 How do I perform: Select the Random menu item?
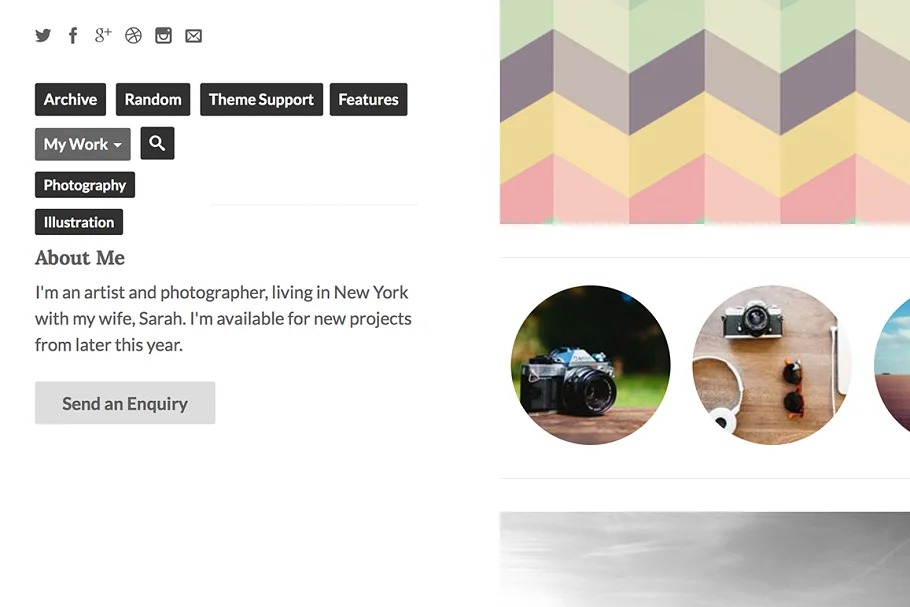[x=153, y=100]
